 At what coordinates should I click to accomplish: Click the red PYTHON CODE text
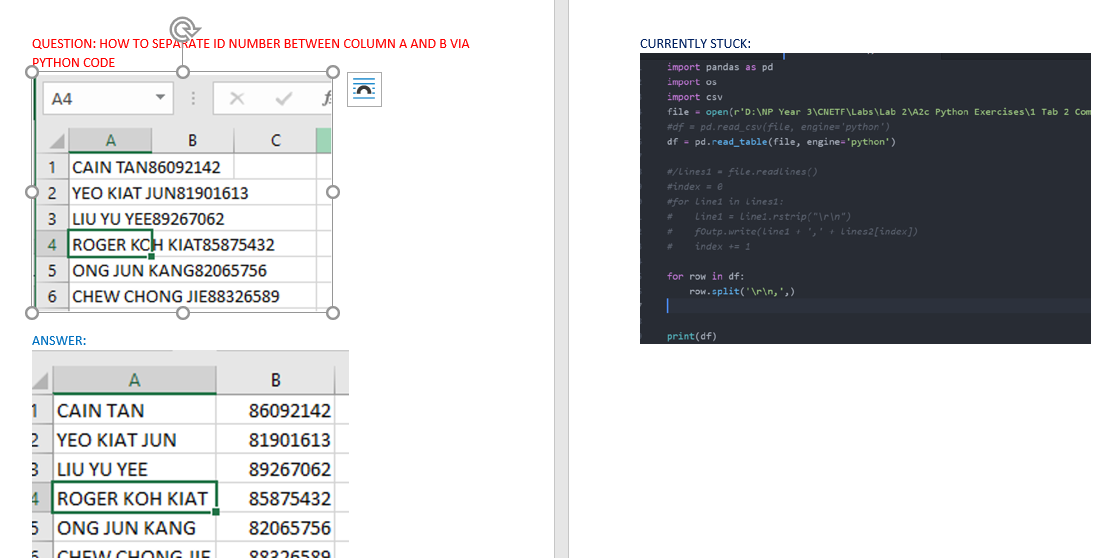[x=74, y=62]
